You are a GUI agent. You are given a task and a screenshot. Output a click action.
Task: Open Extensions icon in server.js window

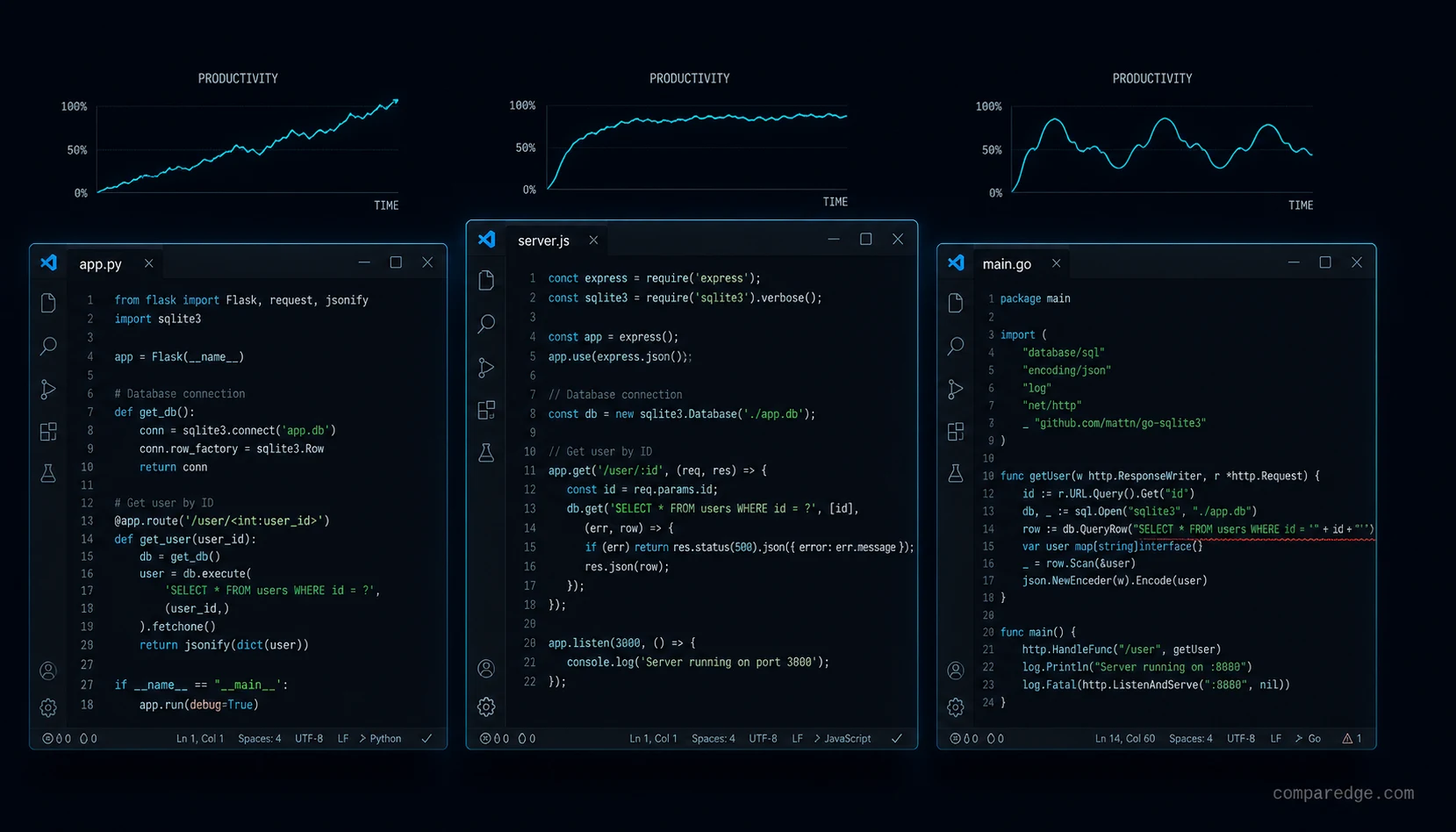tap(486, 410)
